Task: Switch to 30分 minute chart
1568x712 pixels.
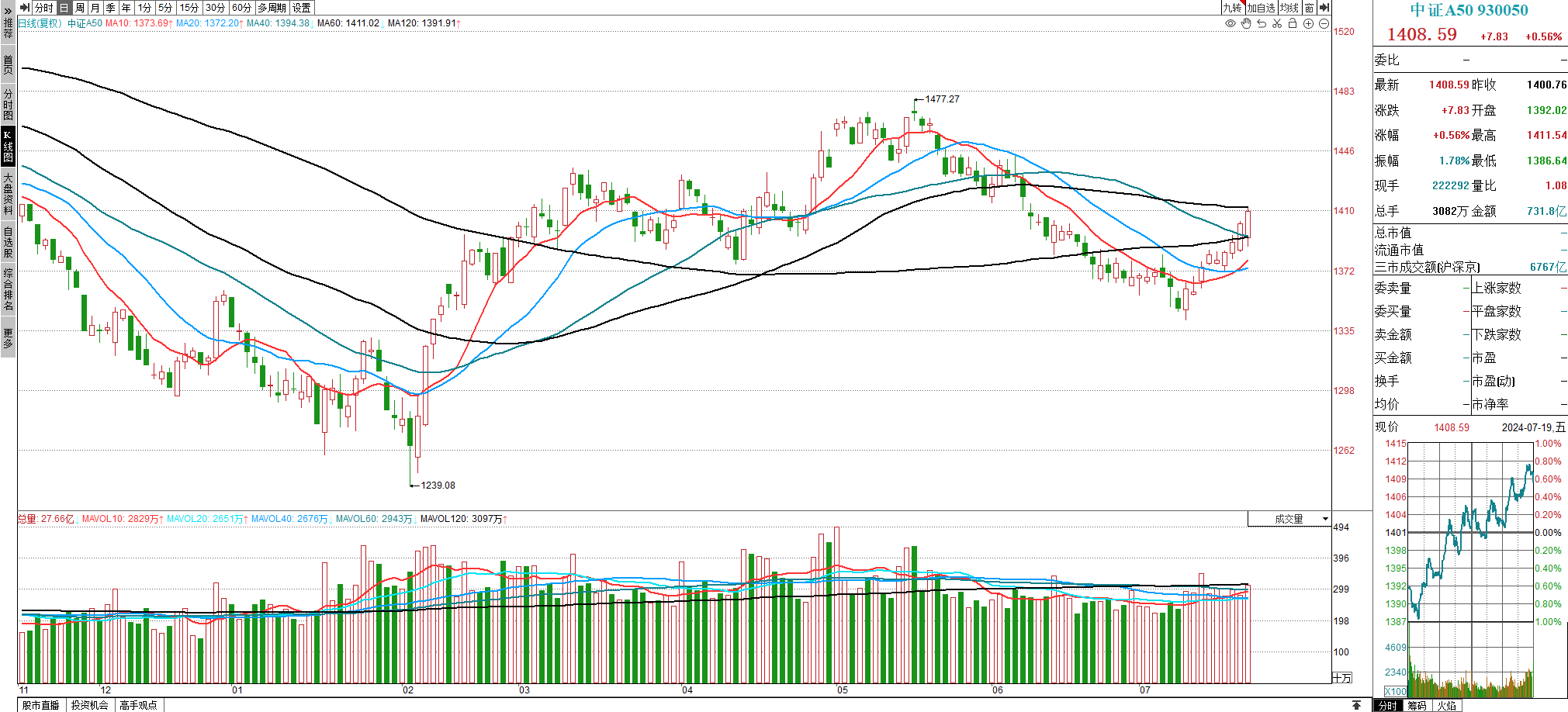Action: tap(215, 8)
